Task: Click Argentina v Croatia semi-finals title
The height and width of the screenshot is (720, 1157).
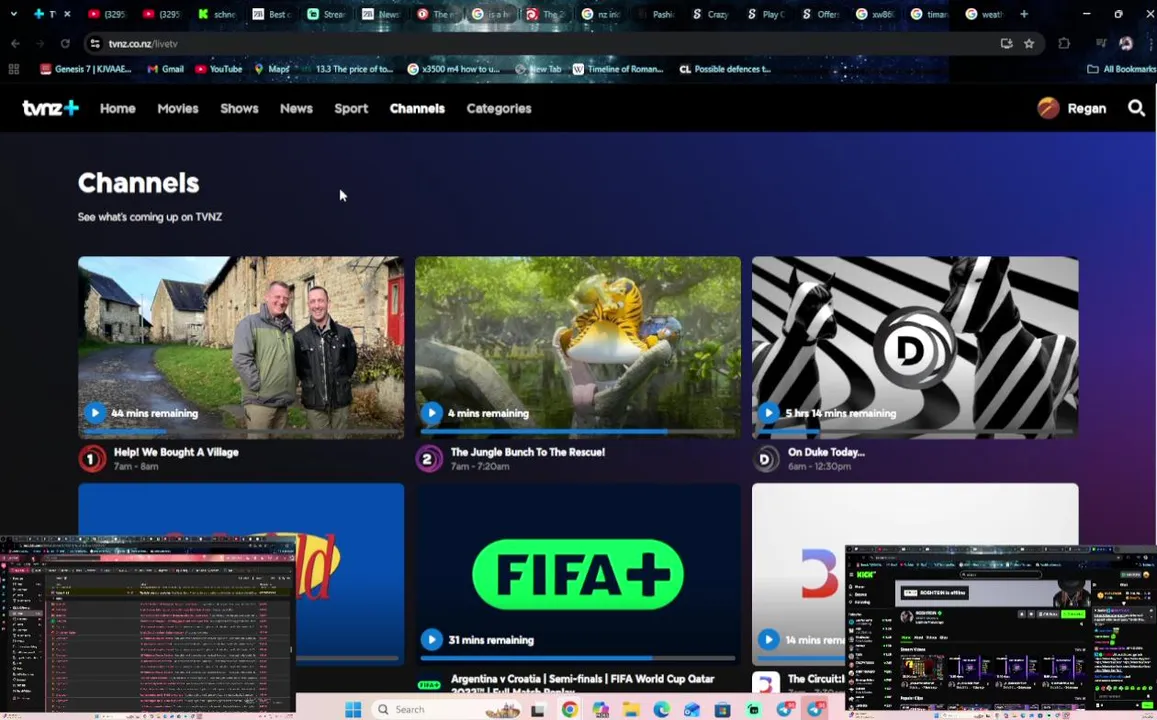Action: tap(582, 684)
